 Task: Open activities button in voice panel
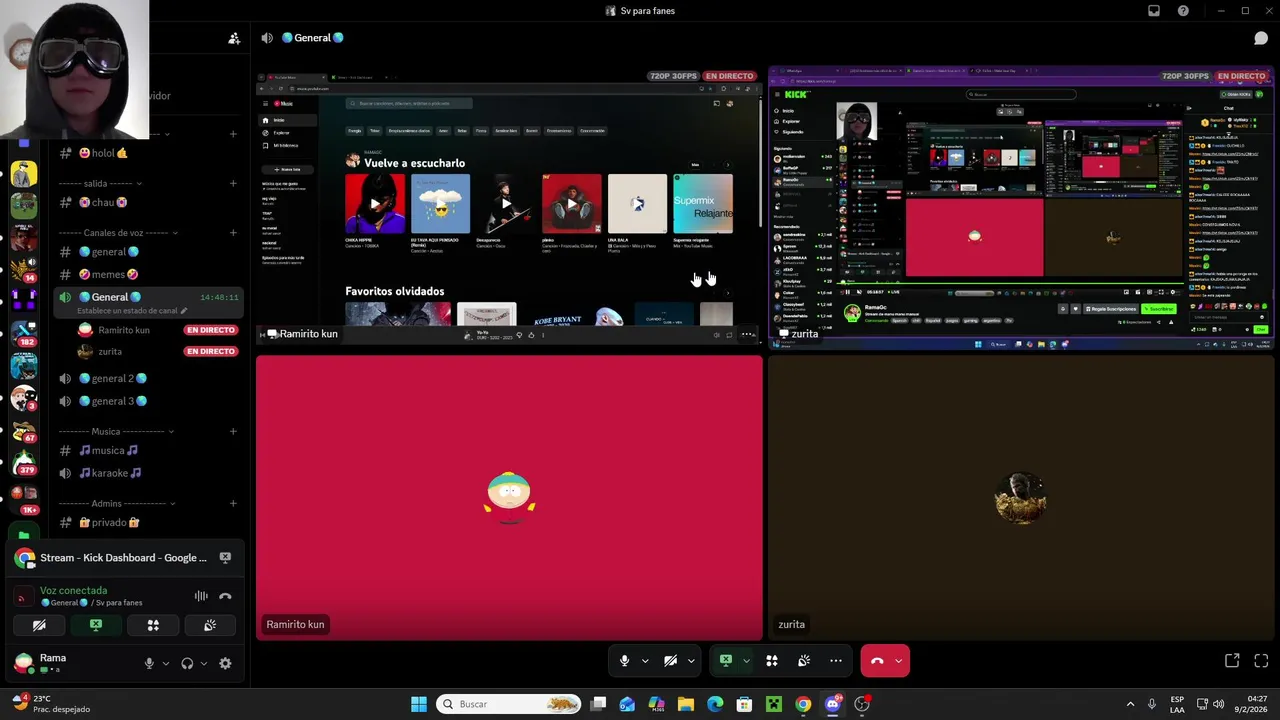click(x=153, y=625)
